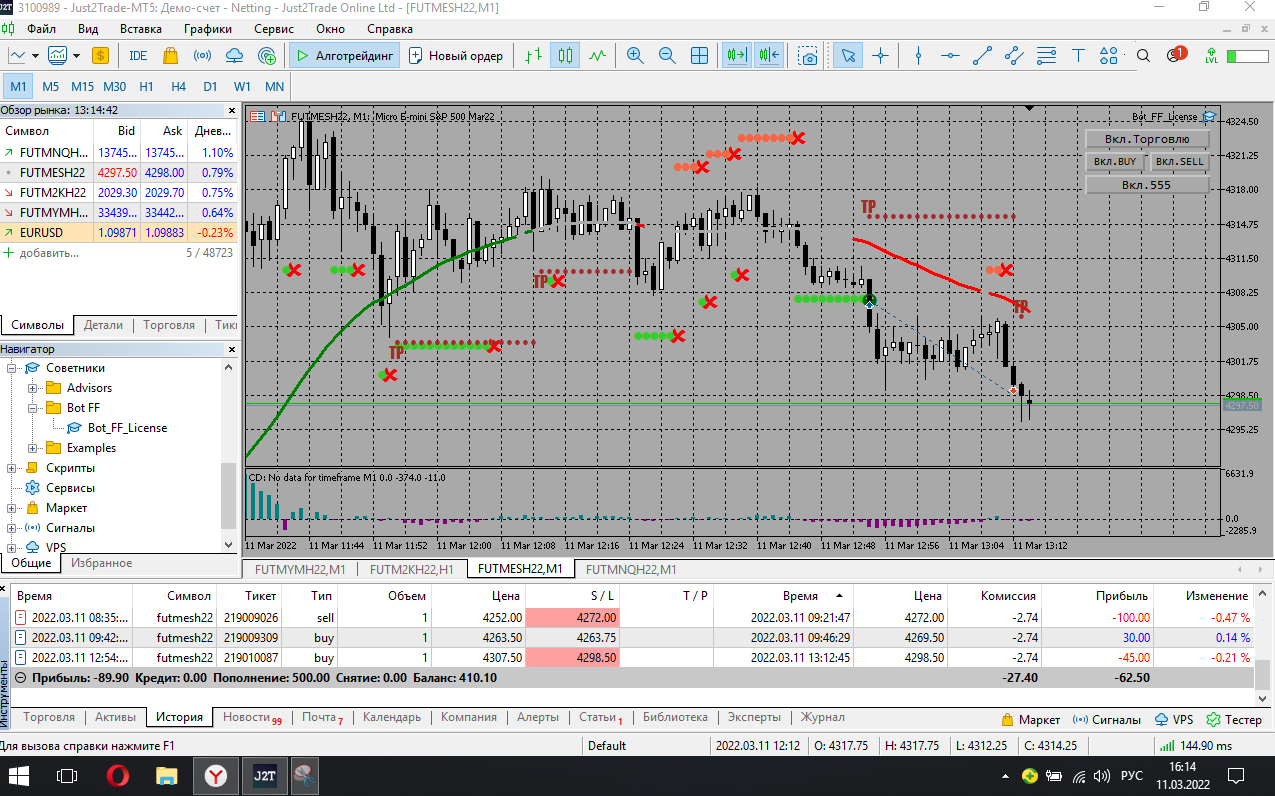
Task: Open the MetaEditor IDE from the toolbar
Action: 138,56
